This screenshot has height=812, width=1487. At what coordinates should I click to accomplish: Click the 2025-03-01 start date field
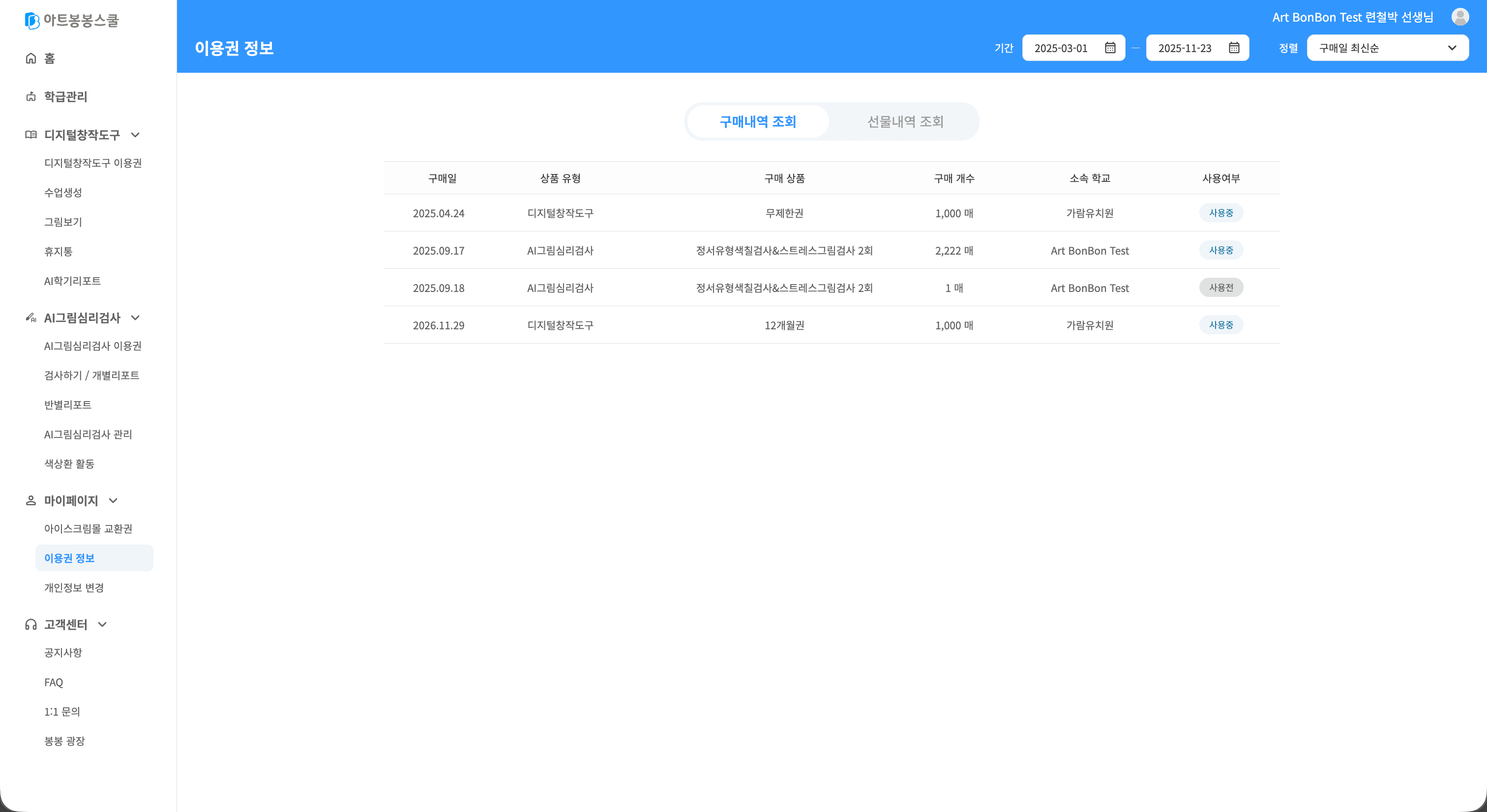tap(1061, 48)
